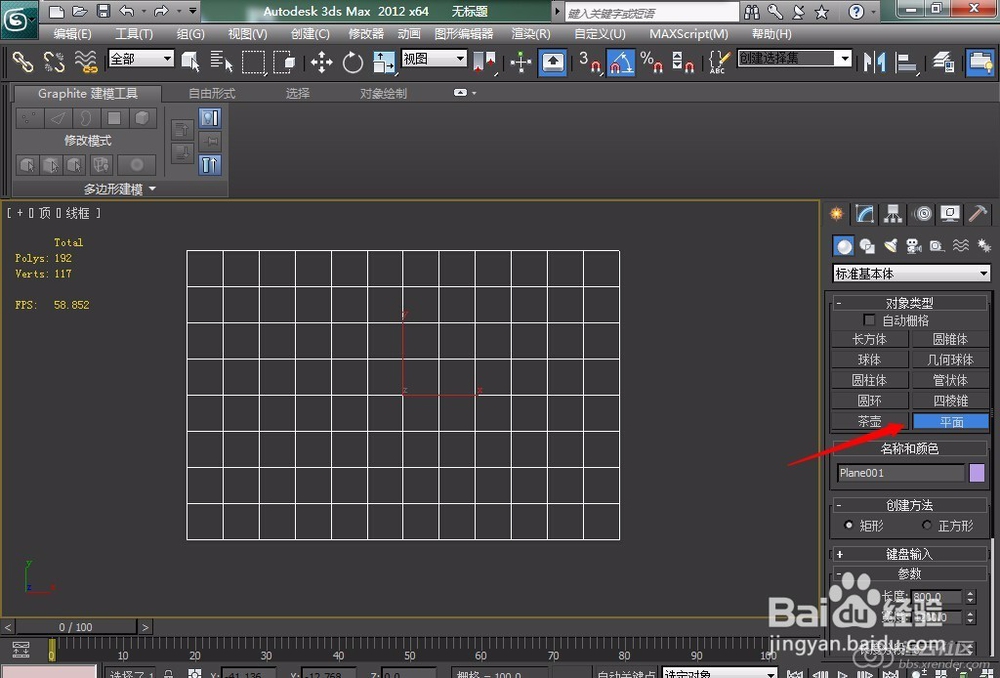Click the Select and Manipulate icon
Screen dimensions: 1000x678
tap(521, 62)
